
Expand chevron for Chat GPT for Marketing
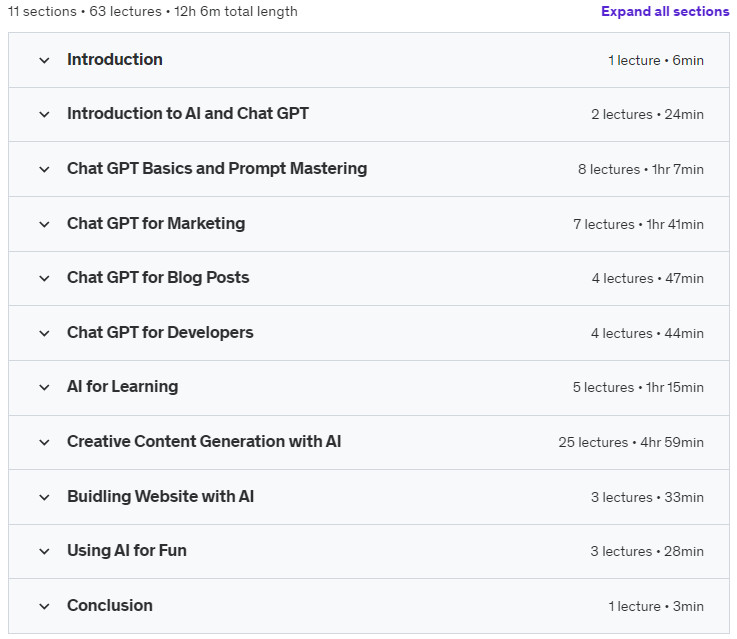44,224
